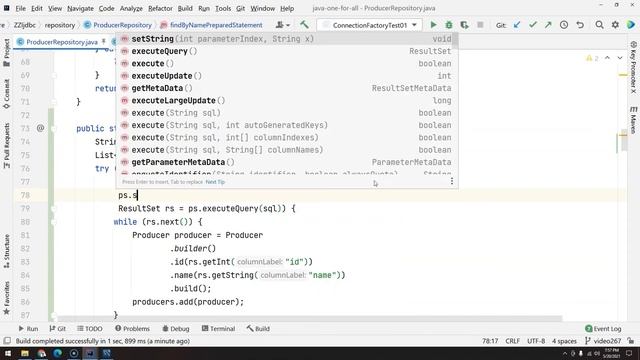
Task: Open the Commit tool window
Action: pyautogui.click(x=7, y=94)
